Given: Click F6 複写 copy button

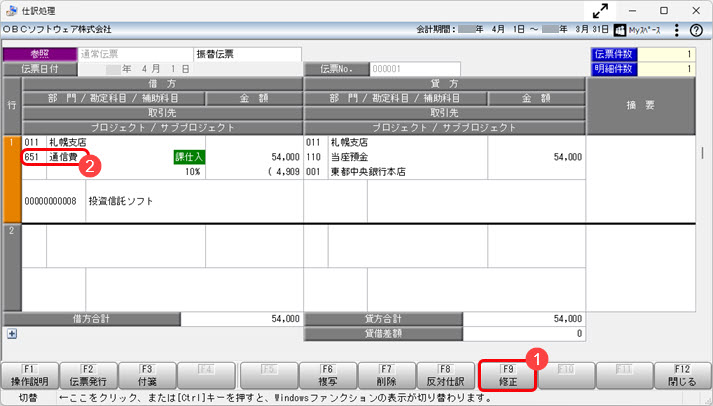Looking at the screenshot, I should (328, 376).
